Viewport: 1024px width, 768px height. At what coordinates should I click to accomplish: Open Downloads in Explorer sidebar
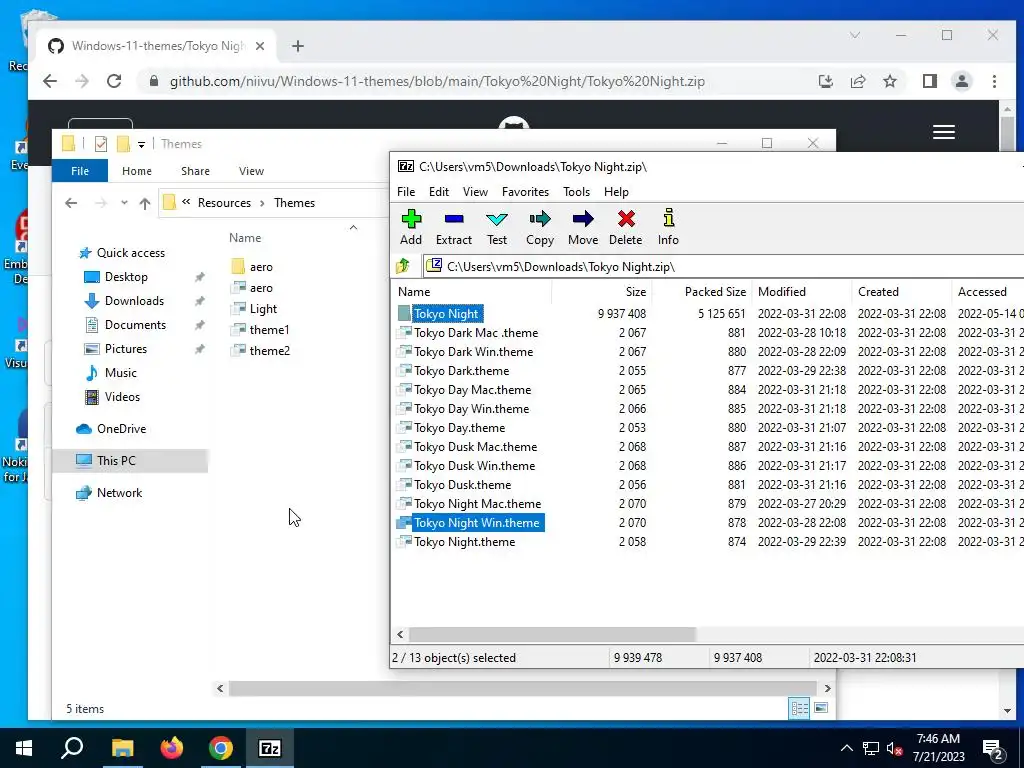click(134, 301)
